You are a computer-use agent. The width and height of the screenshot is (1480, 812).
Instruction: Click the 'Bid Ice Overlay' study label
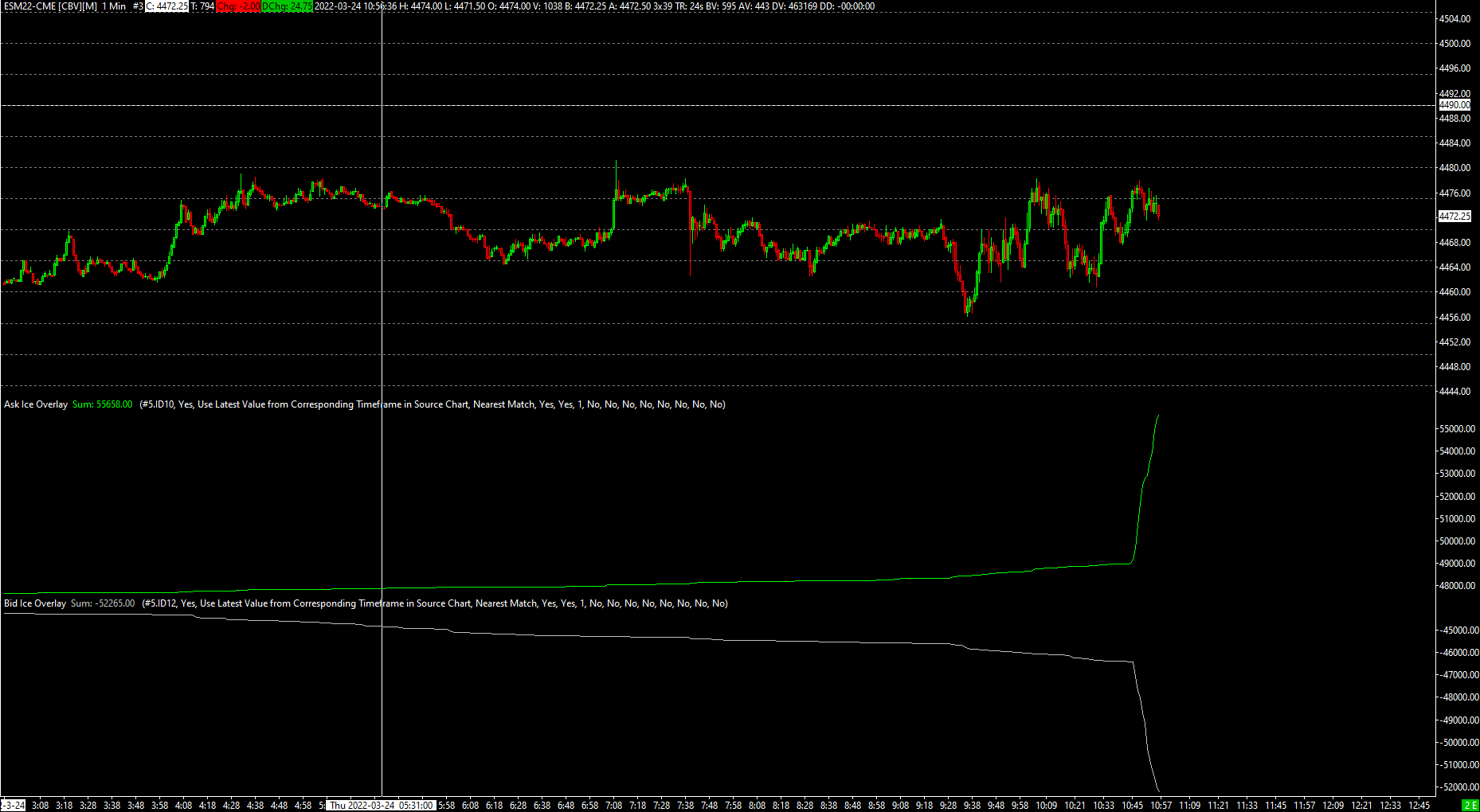[35, 603]
